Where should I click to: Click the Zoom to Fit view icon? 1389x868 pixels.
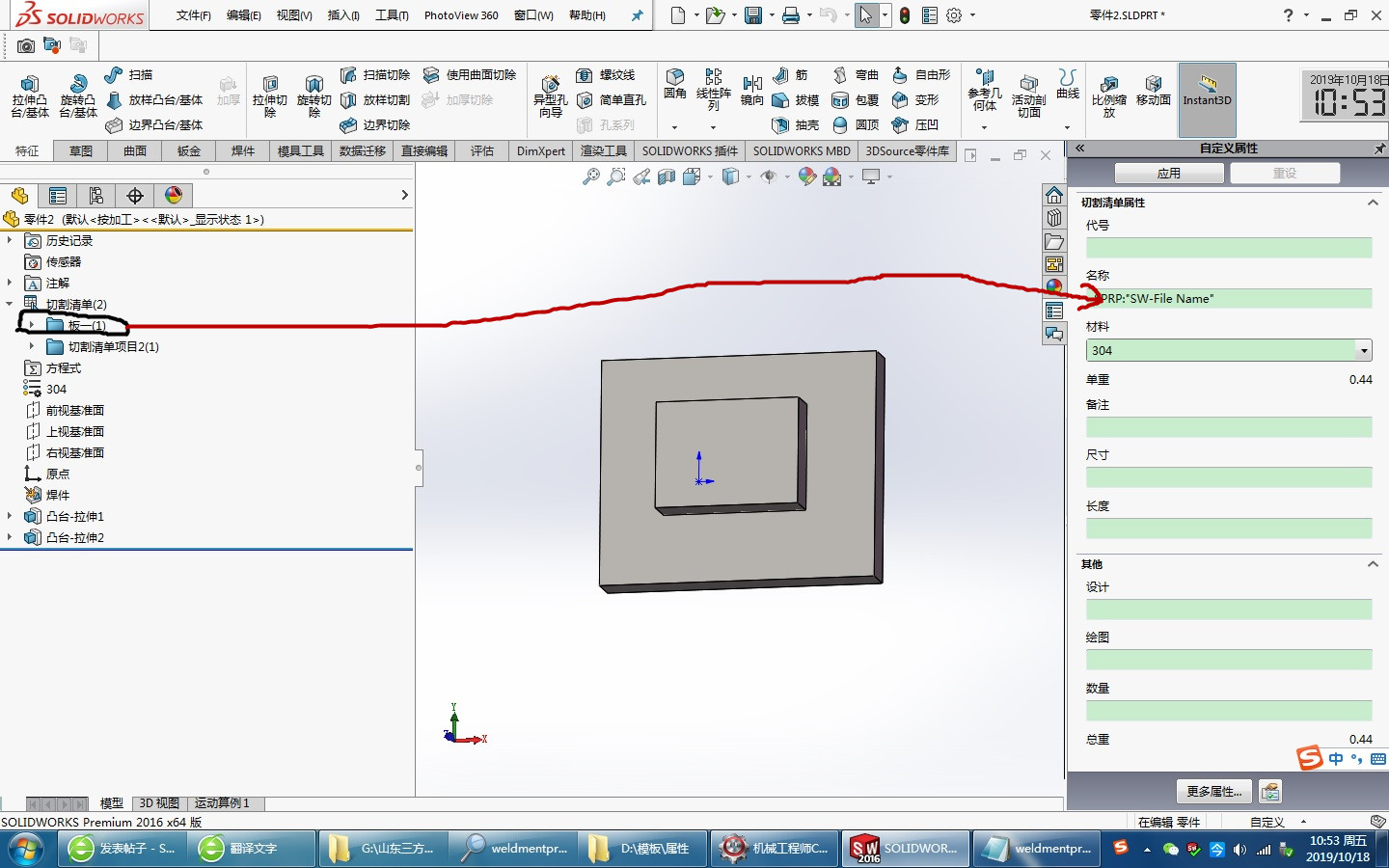[591, 176]
